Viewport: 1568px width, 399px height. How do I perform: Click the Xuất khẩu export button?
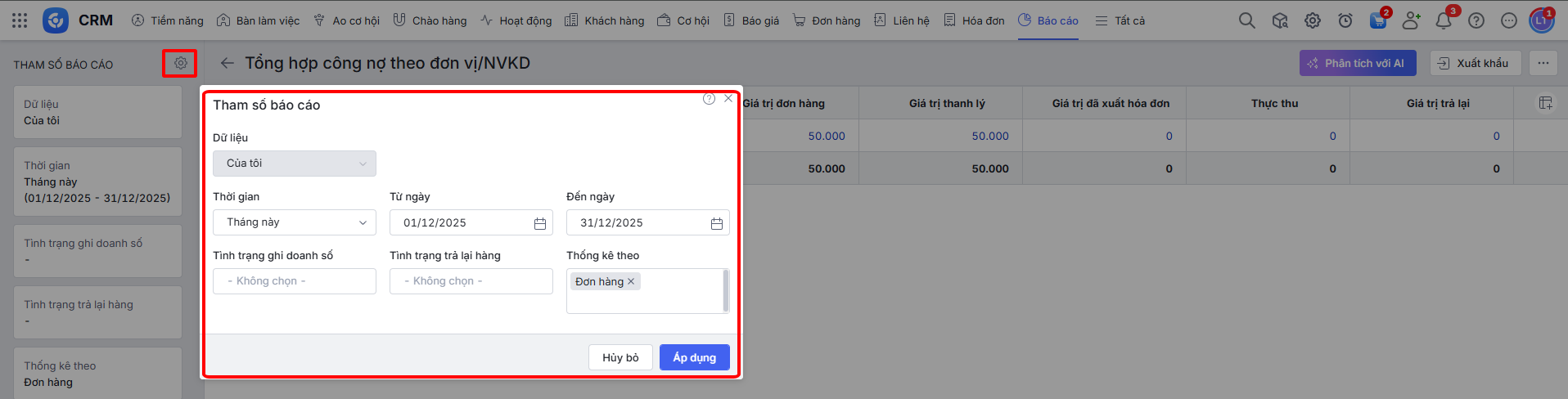point(1475,63)
